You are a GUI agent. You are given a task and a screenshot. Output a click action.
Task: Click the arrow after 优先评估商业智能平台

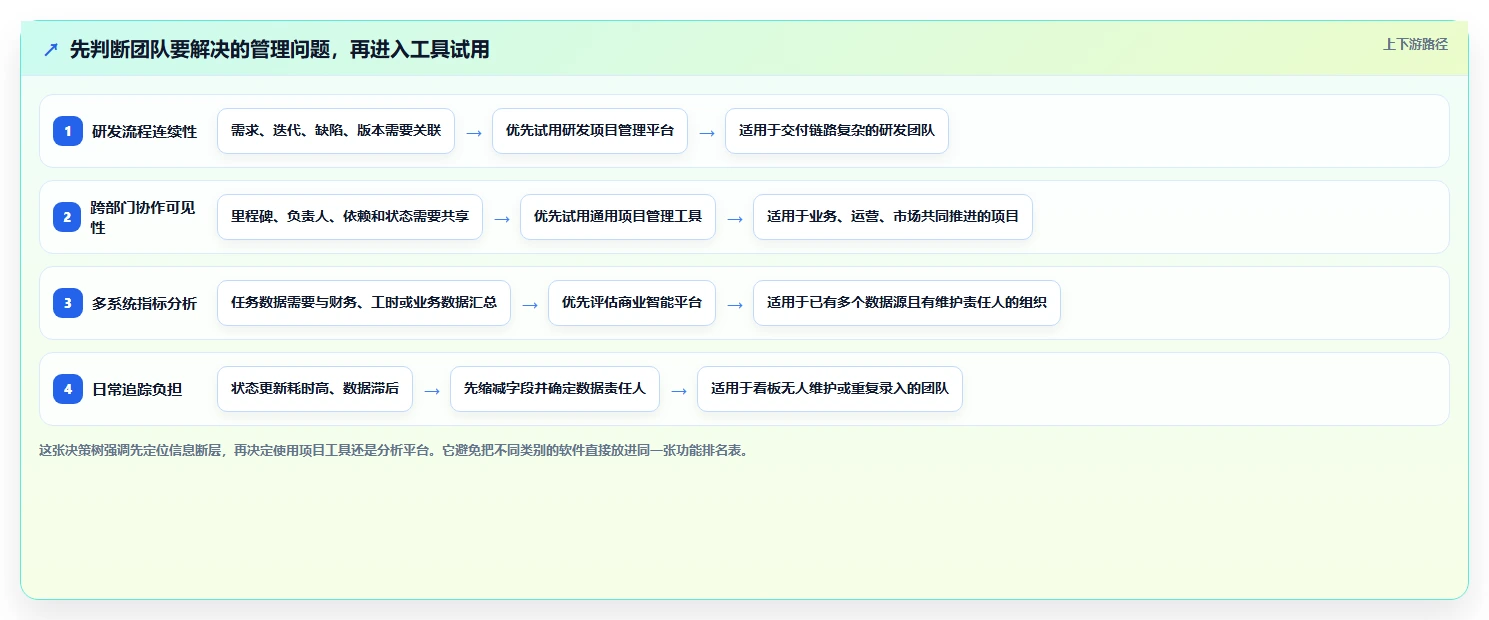tap(735, 304)
